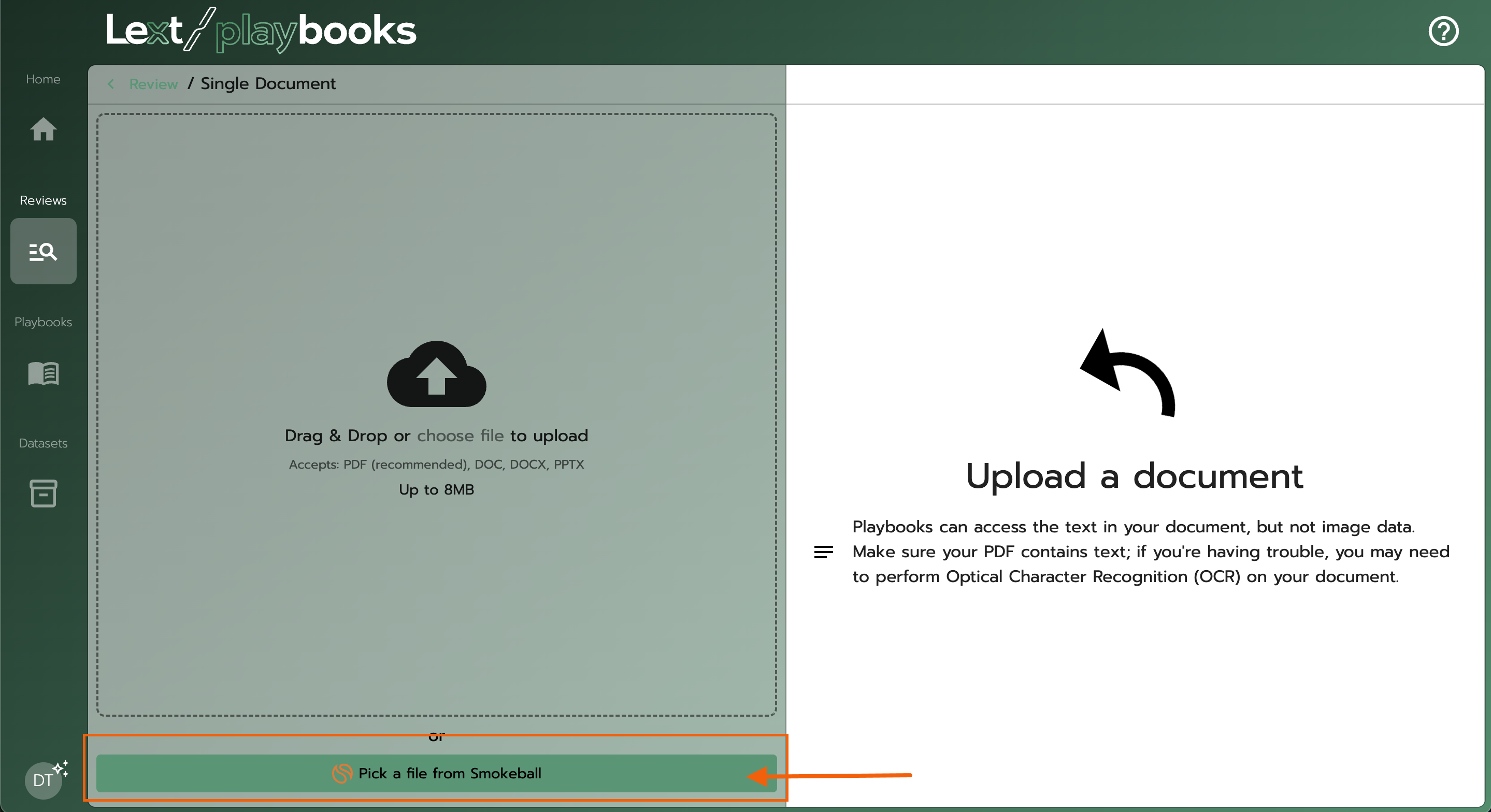Viewport: 1491px width, 812px height.
Task: Click the 'Up to 8MB' text
Action: (x=436, y=489)
